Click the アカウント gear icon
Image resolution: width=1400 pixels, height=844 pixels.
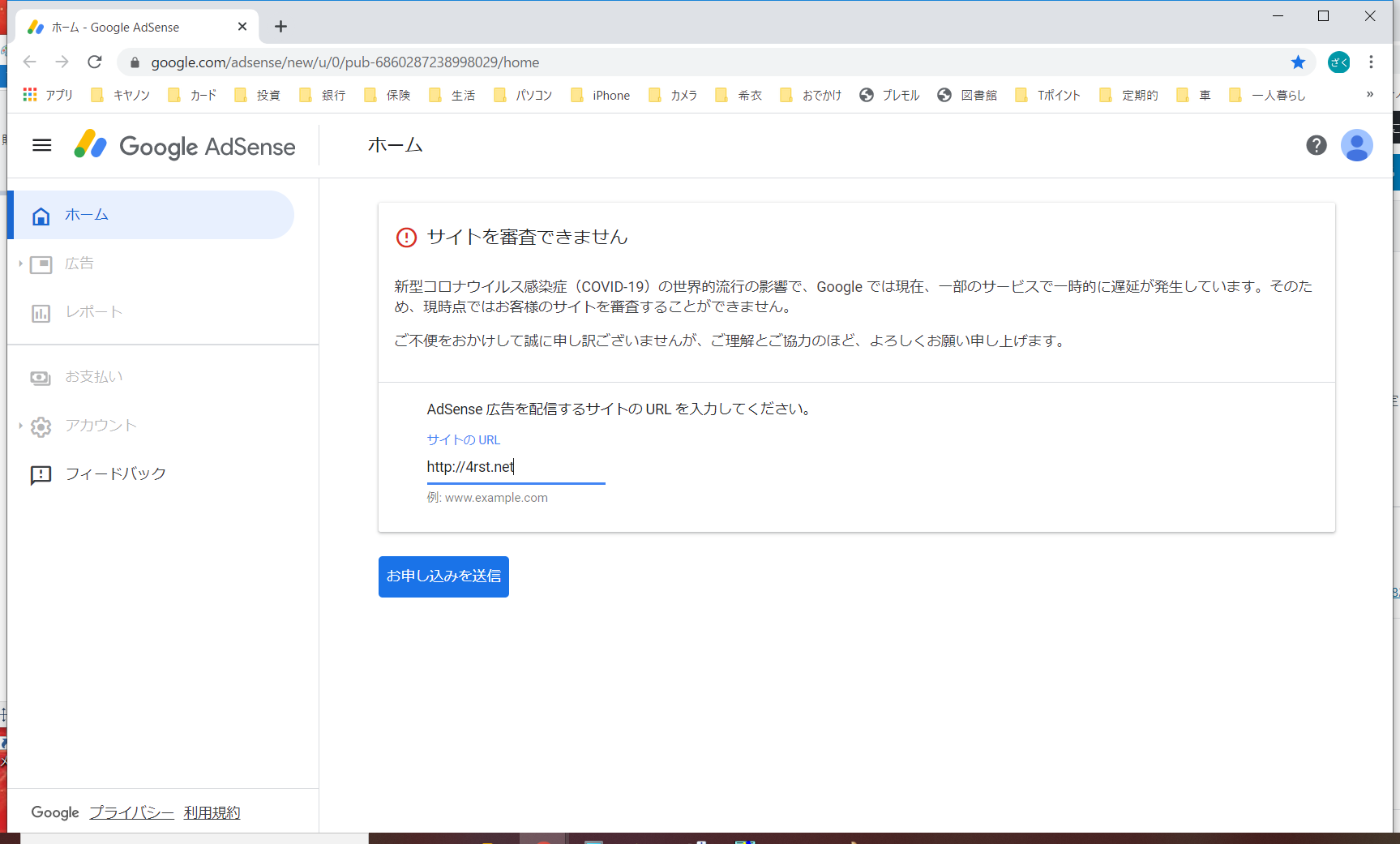[x=41, y=426]
